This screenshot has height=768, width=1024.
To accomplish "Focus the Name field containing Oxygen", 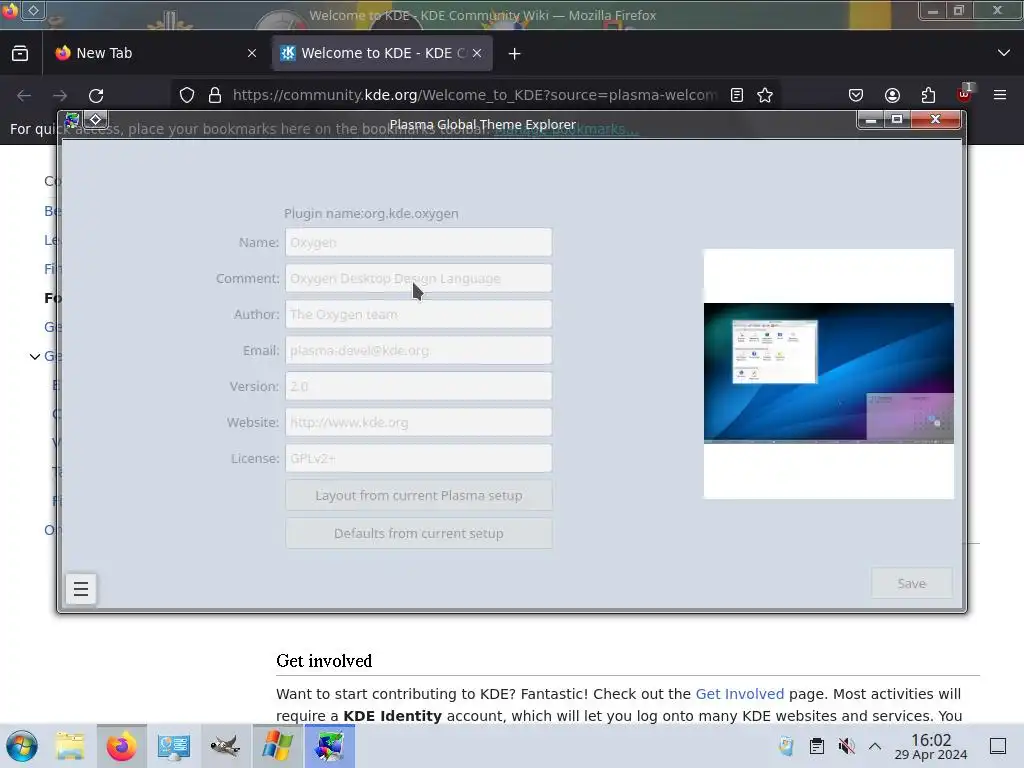I will pos(419,242).
